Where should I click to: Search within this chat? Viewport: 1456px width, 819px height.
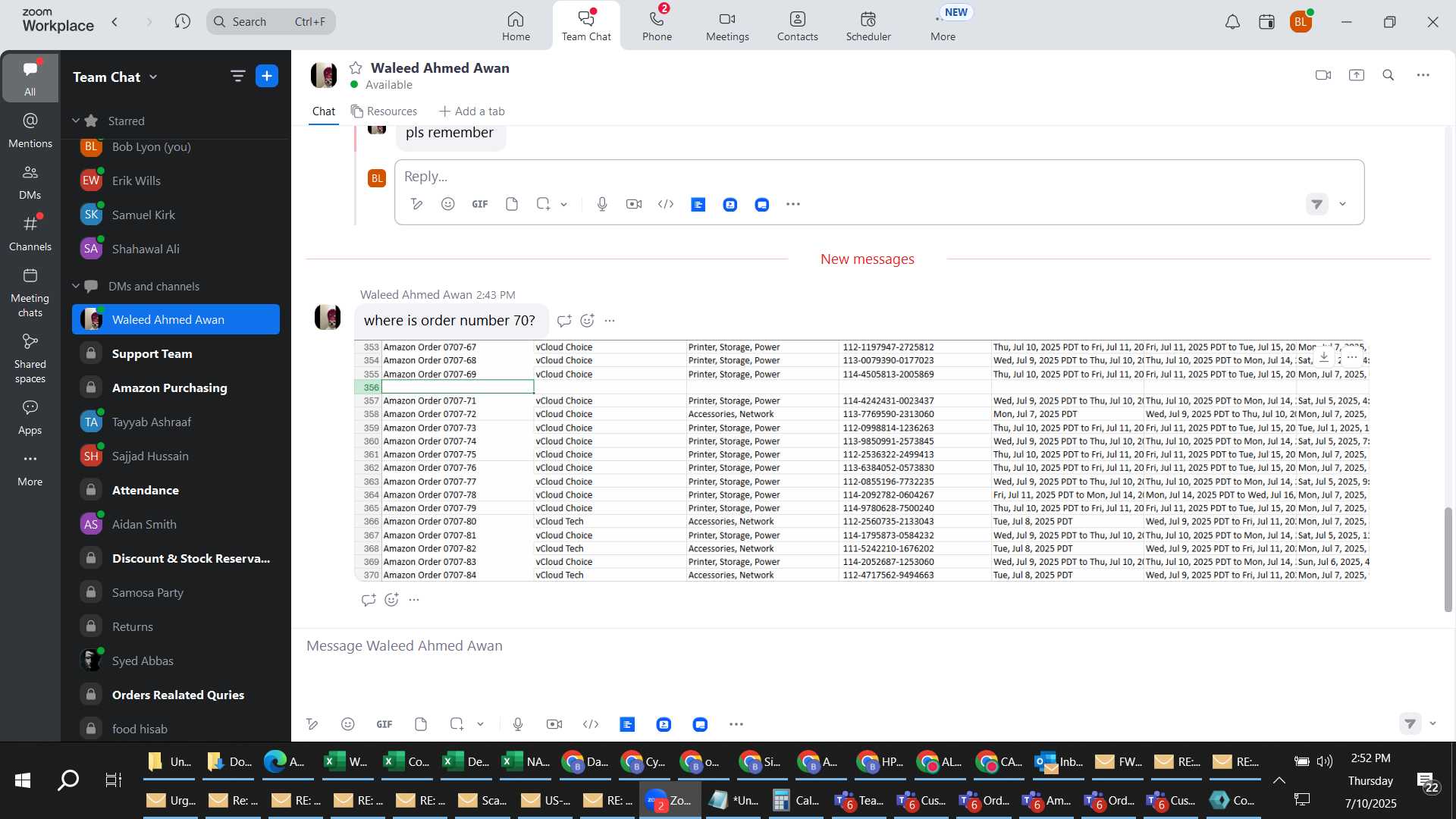[1389, 75]
